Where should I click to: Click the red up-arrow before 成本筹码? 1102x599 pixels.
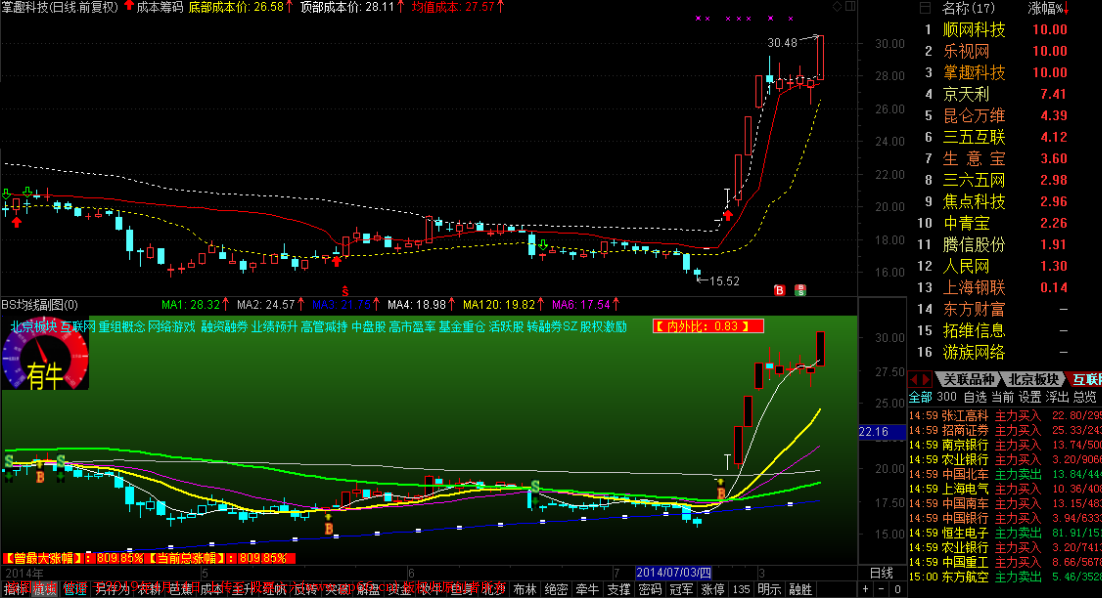pos(128,7)
